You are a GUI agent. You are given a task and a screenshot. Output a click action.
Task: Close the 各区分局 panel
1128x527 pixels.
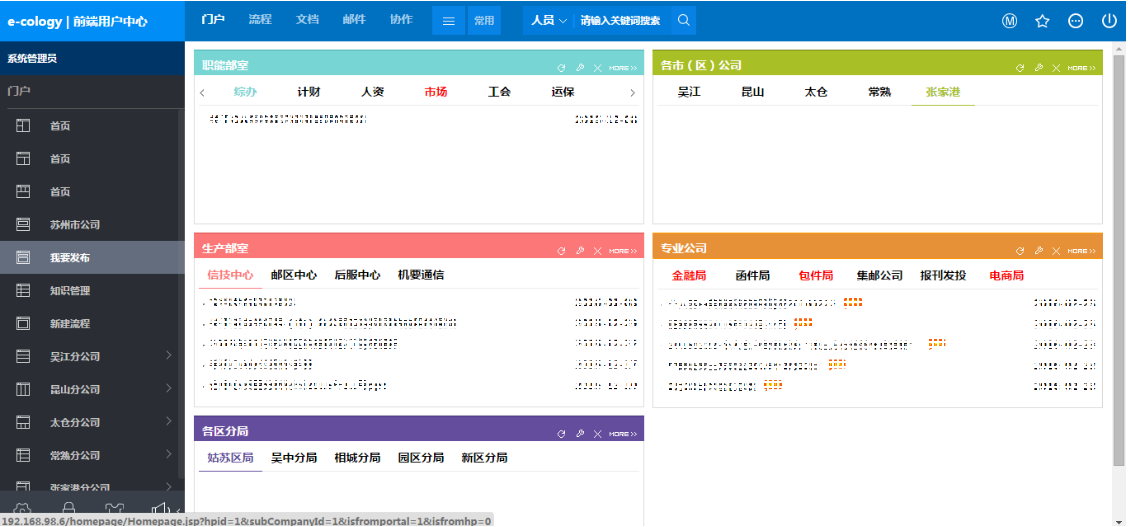pos(597,434)
